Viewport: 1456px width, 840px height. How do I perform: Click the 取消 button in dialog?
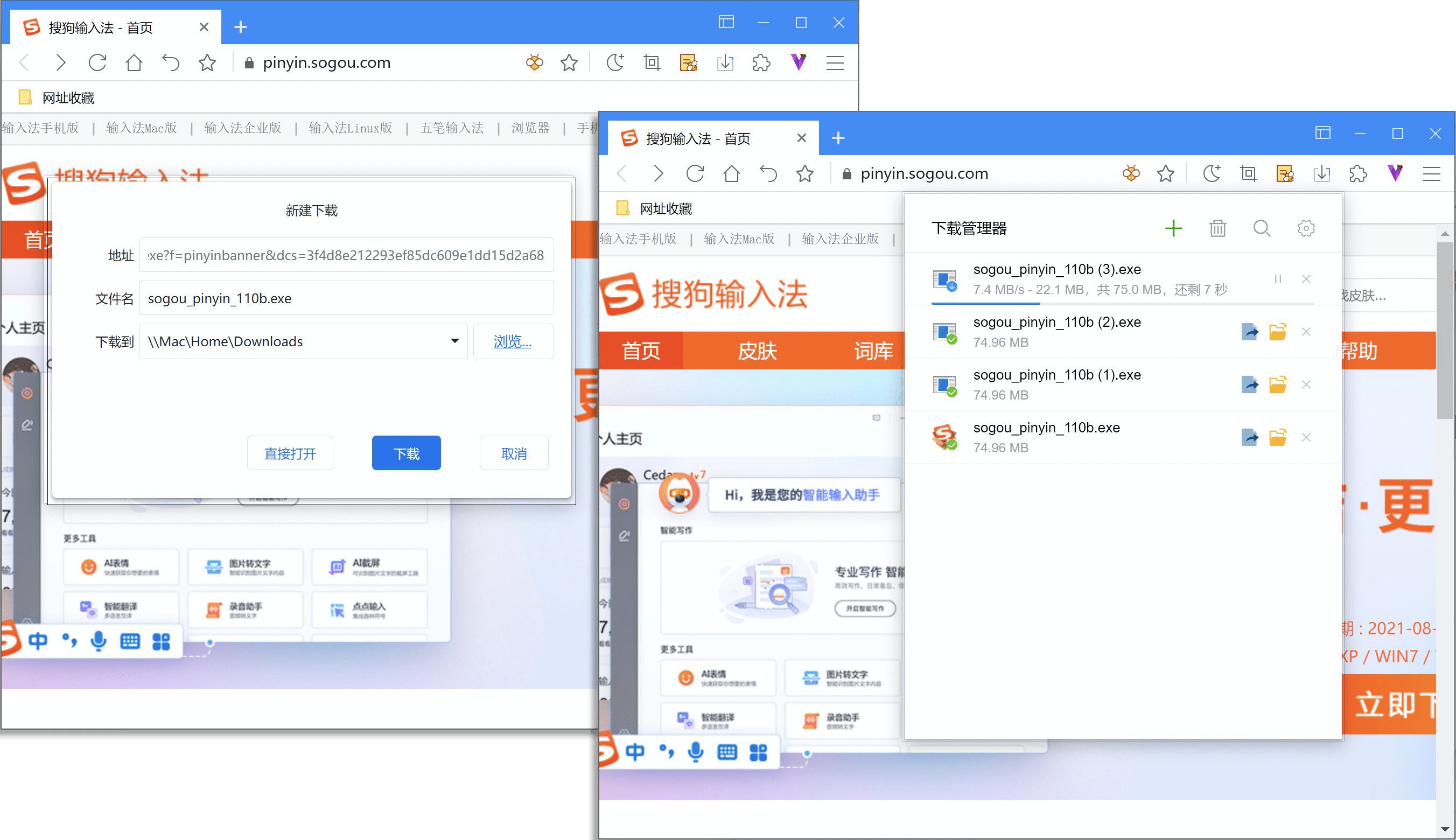click(514, 453)
